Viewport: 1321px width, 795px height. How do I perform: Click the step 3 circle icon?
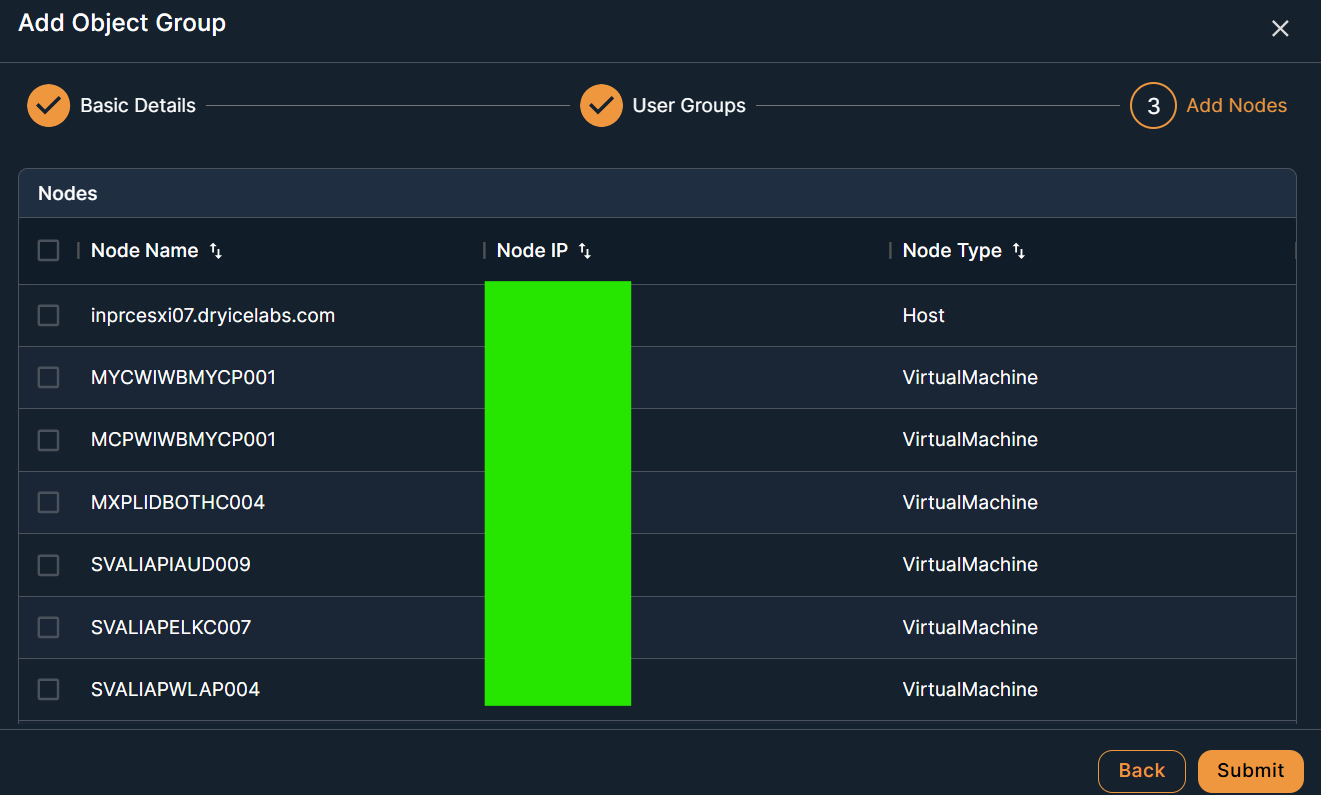click(1153, 105)
